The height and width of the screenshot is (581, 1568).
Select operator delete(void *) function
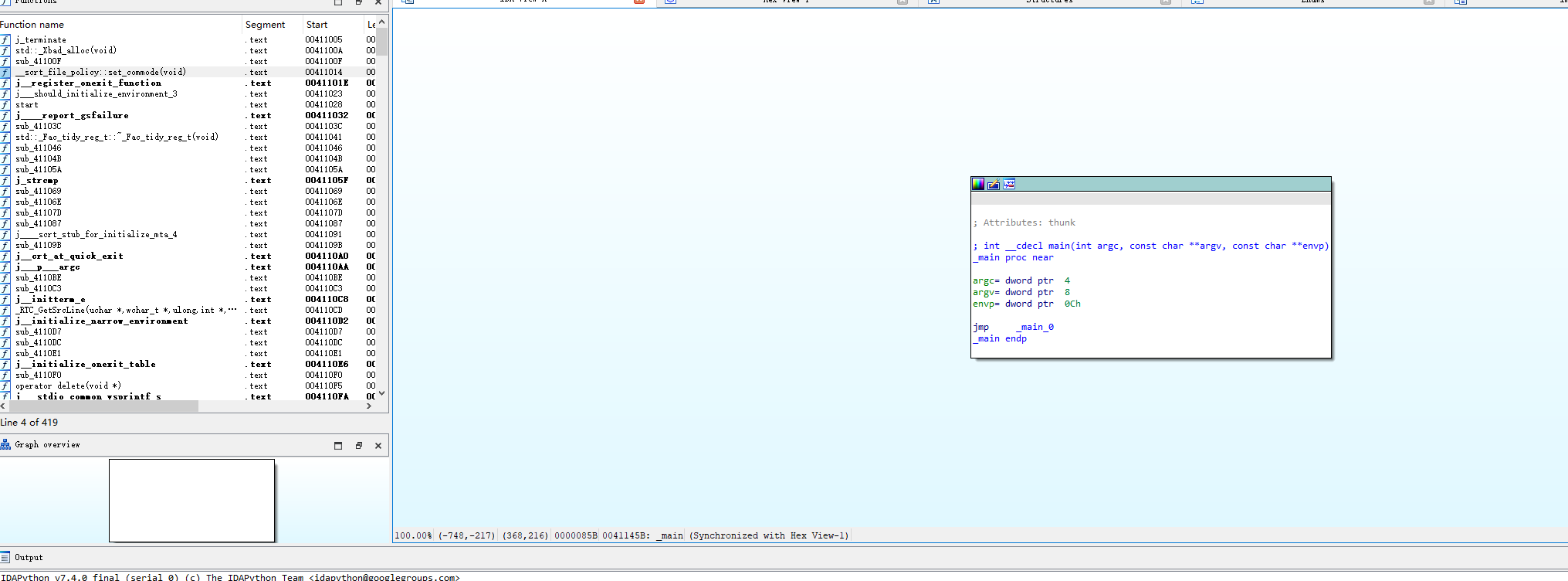[68, 386]
